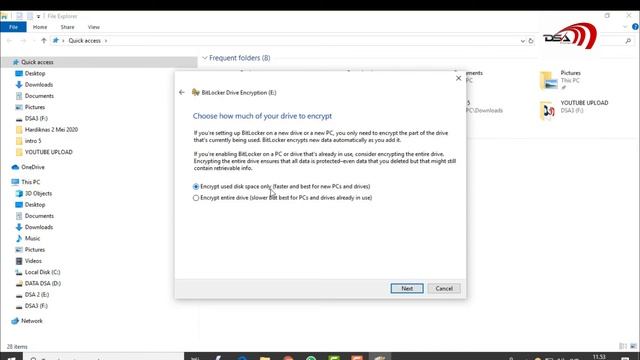Click the Network icon in sidebar
Viewport: 640px width, 360px height.
point(15,321)
